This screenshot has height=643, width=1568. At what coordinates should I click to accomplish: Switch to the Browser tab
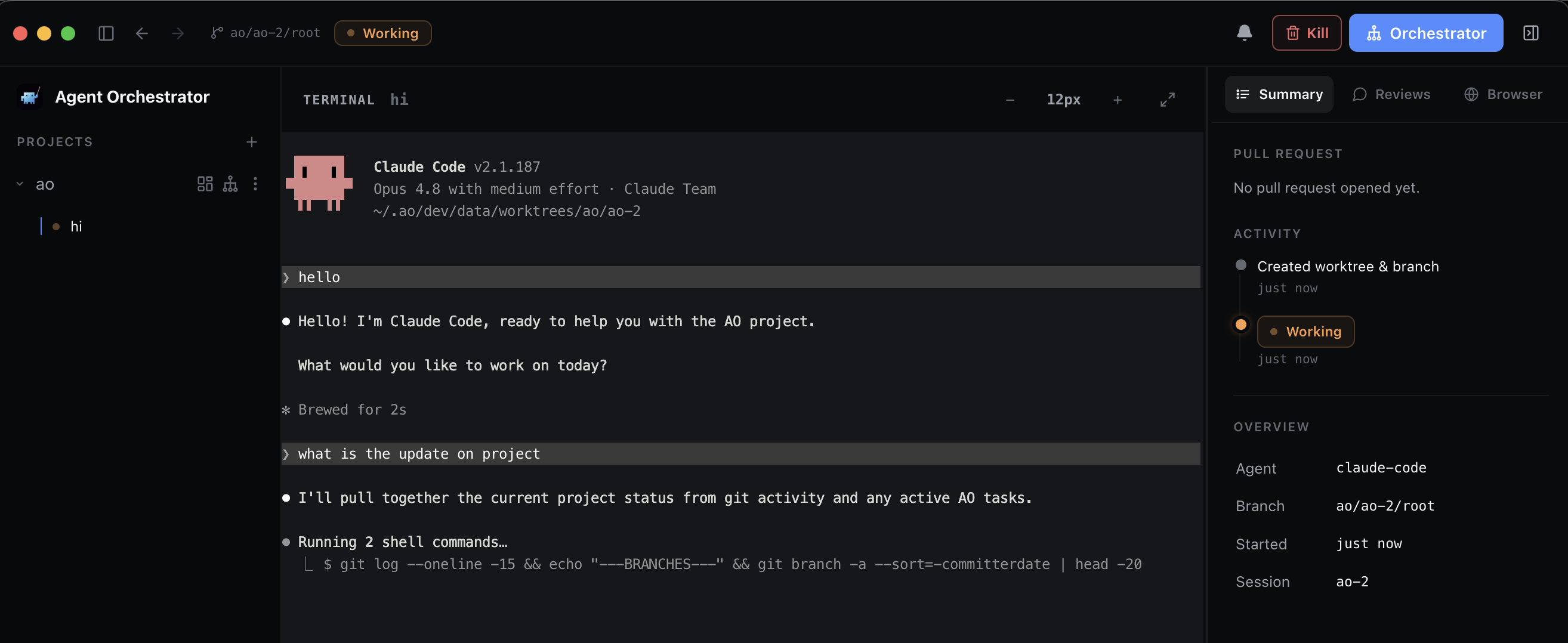(1503, 94)
